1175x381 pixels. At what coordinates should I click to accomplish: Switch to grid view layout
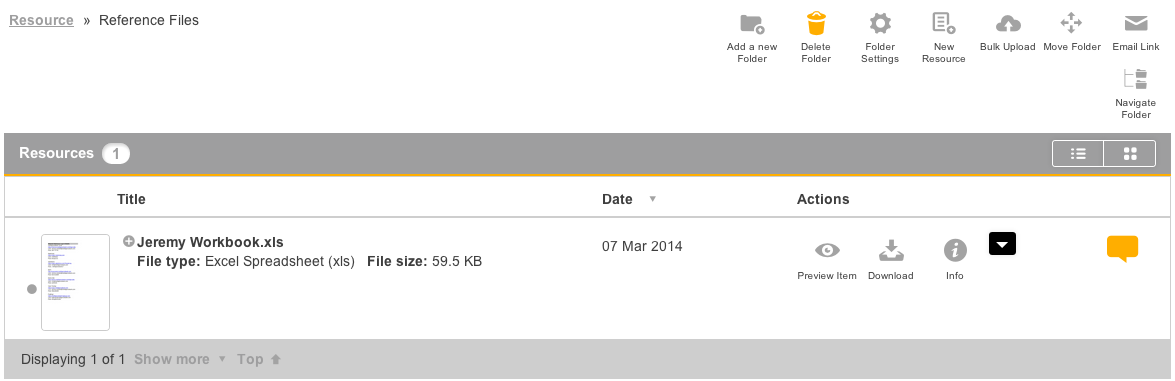pos(1130,154)
